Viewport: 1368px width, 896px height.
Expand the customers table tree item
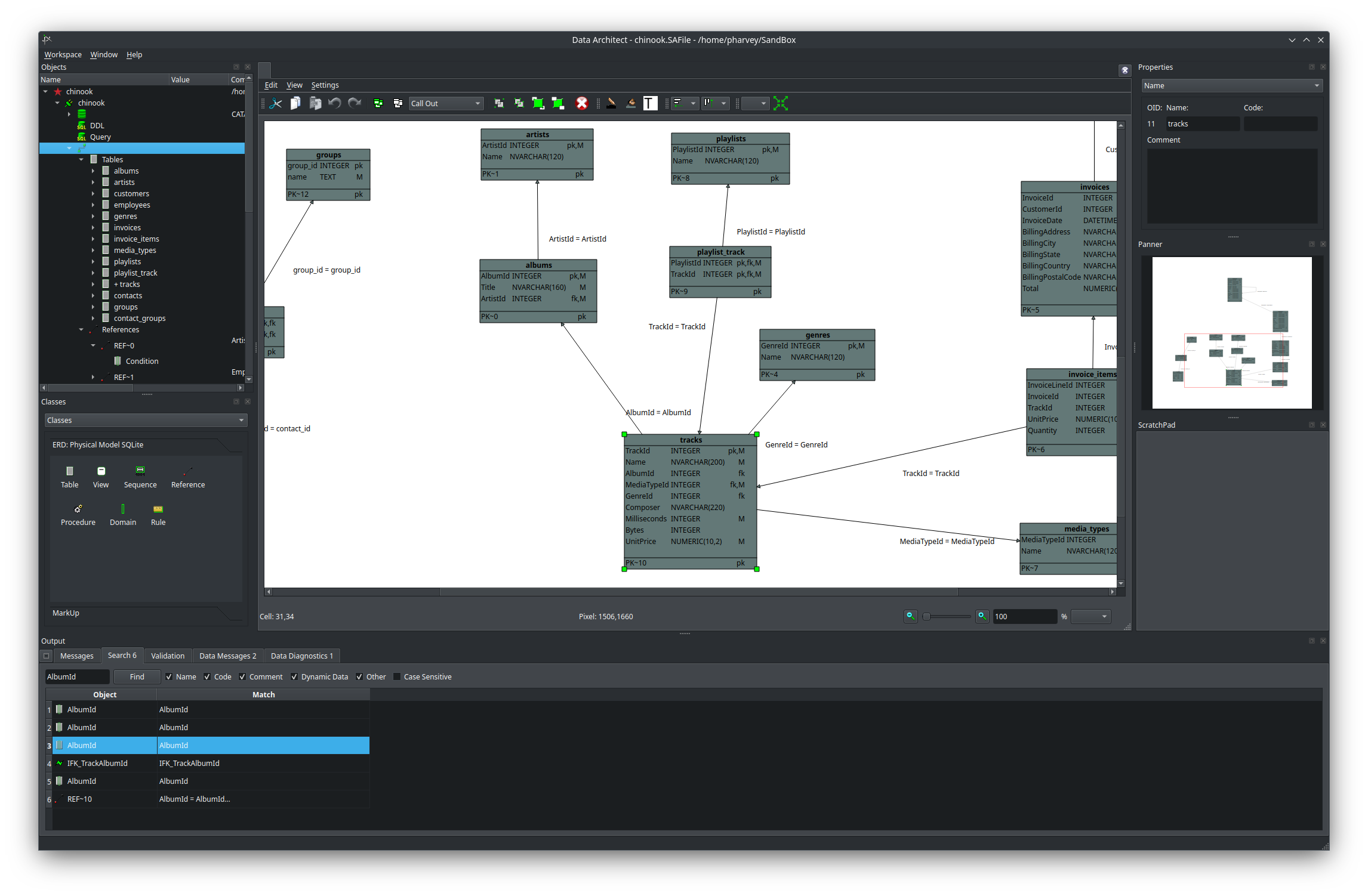point(93,194)
